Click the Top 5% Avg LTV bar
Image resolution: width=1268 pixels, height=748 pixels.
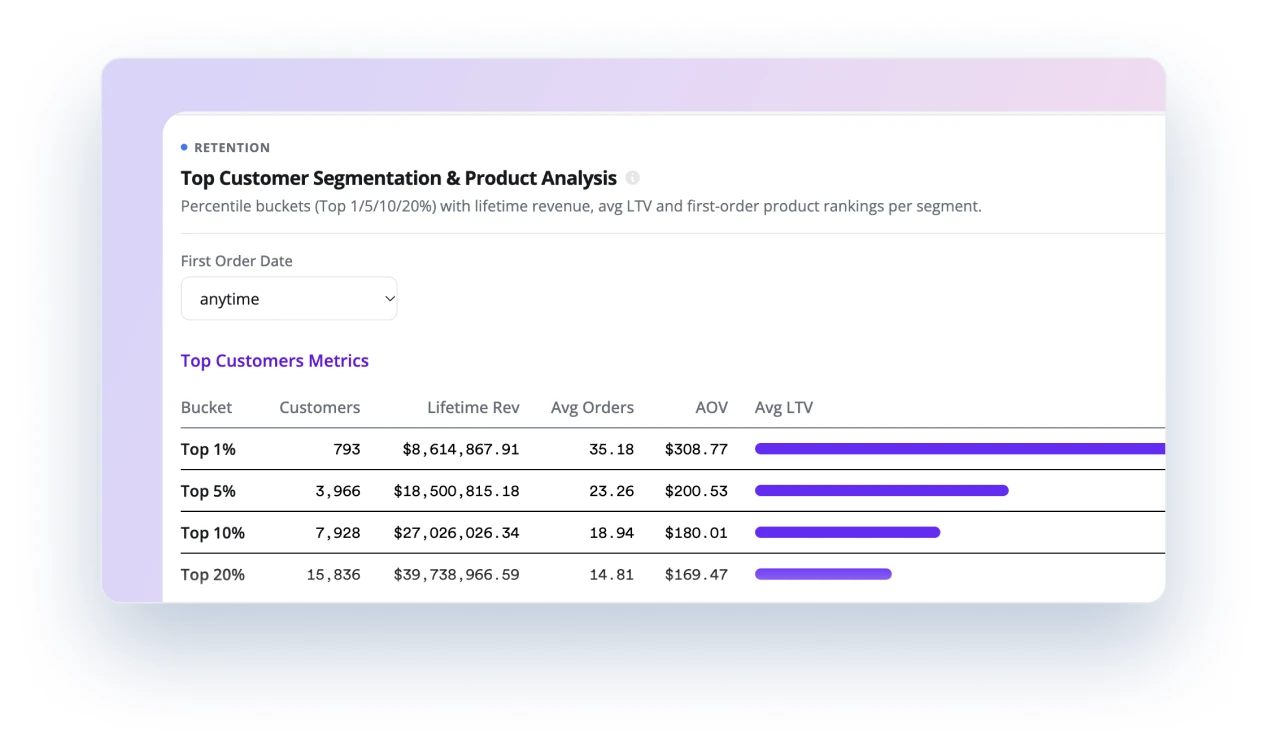click(x=882, y=491)
